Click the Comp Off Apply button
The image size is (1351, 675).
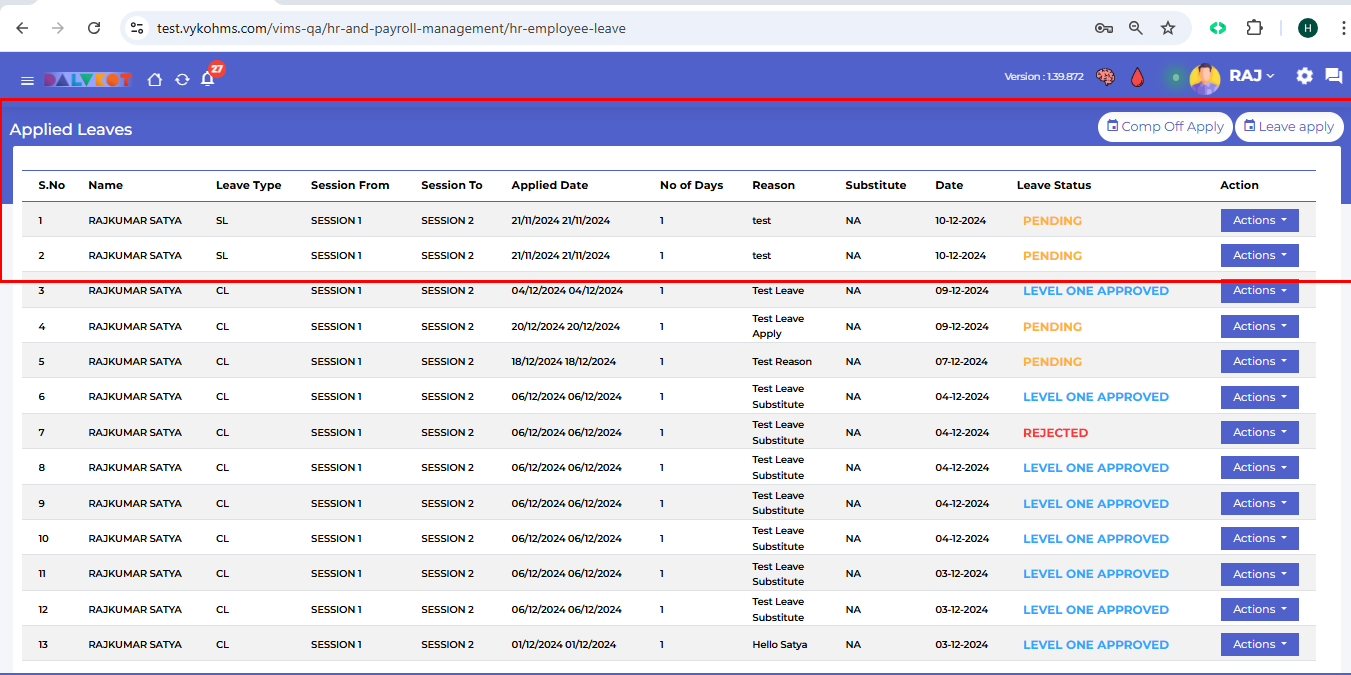click(1165, 127)
